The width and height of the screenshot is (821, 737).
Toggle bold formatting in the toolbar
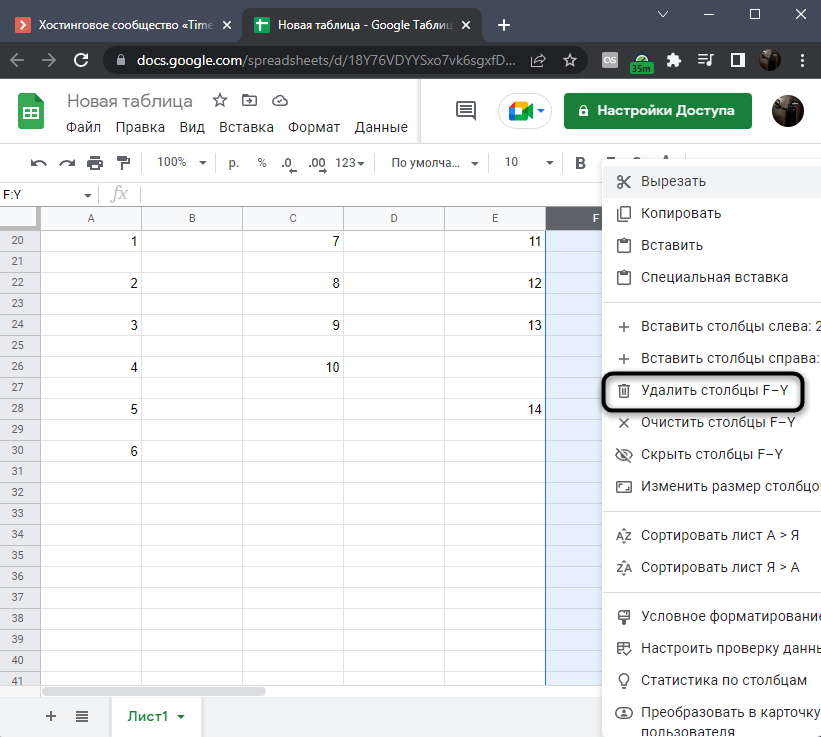580,163
